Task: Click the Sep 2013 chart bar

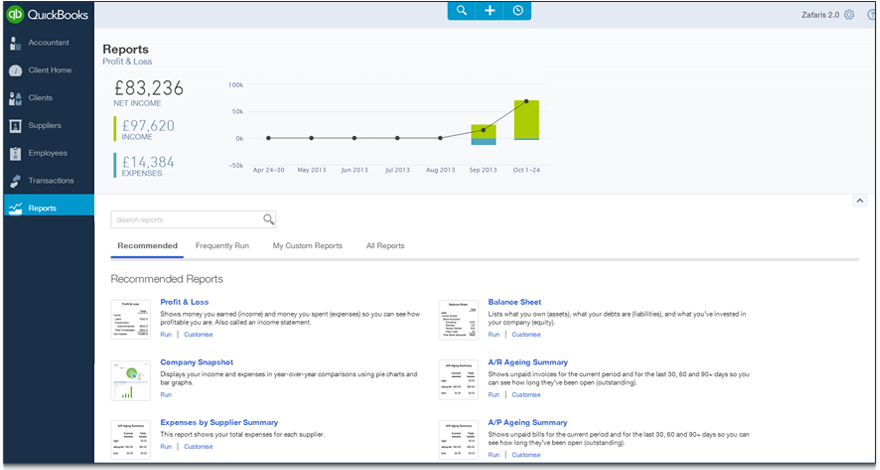Action: coord(483,134)
